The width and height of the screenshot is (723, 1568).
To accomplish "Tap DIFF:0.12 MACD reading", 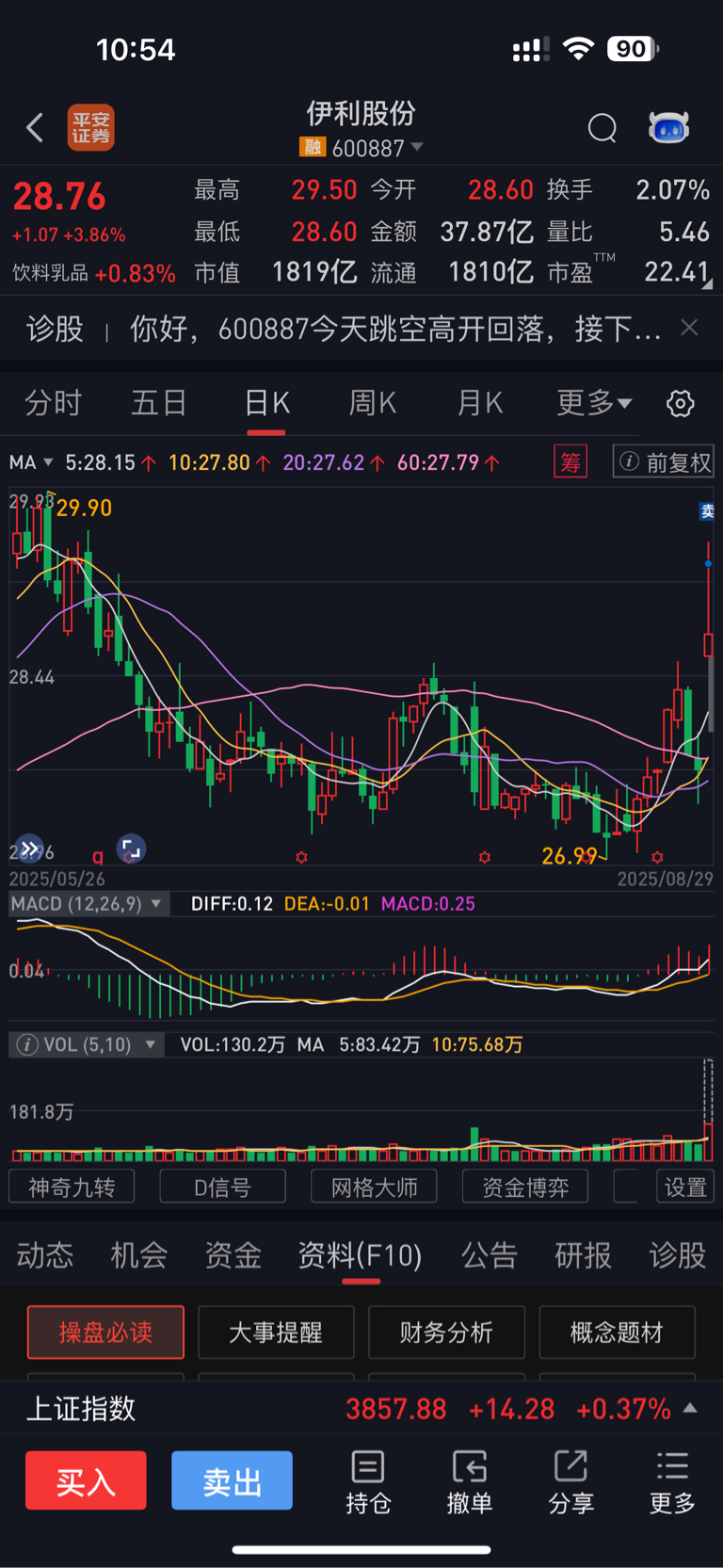I will pyautogui.click(x=232, y=904).
